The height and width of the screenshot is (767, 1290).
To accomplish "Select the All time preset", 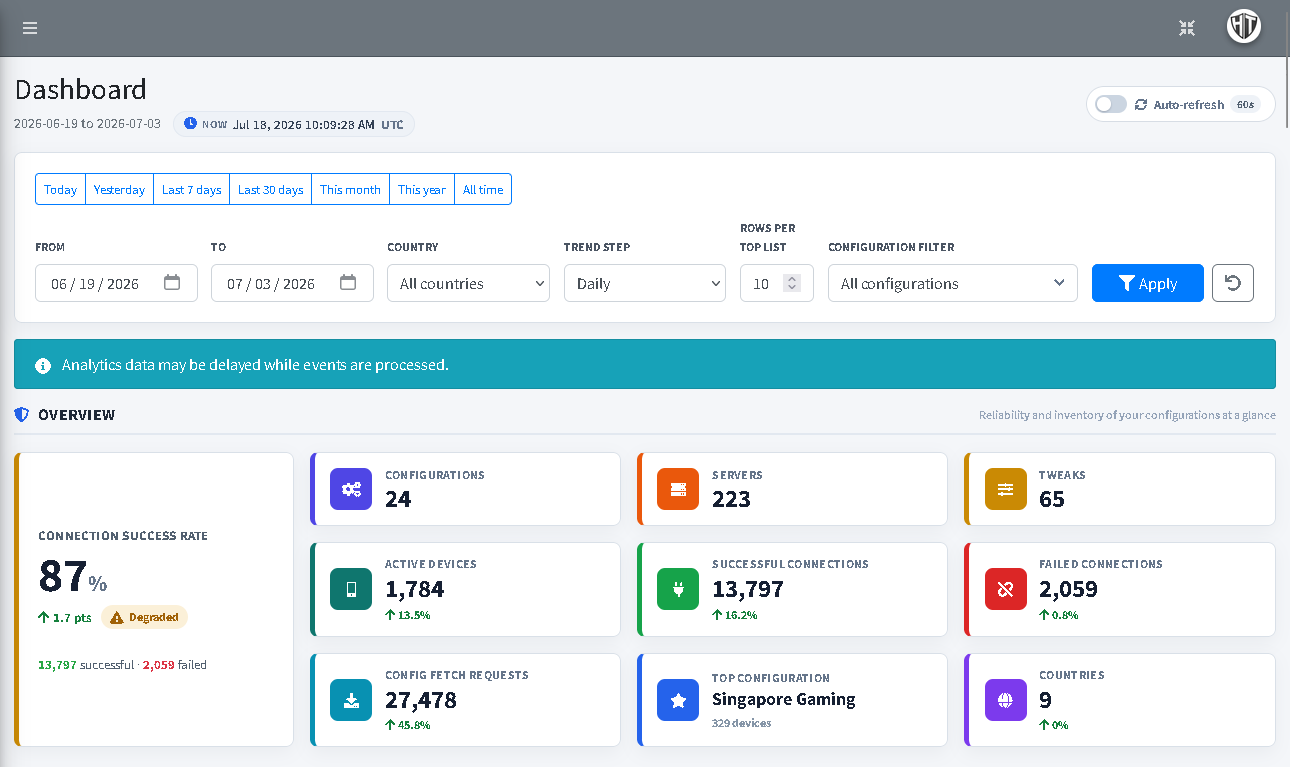I will (x=483, y=189).
